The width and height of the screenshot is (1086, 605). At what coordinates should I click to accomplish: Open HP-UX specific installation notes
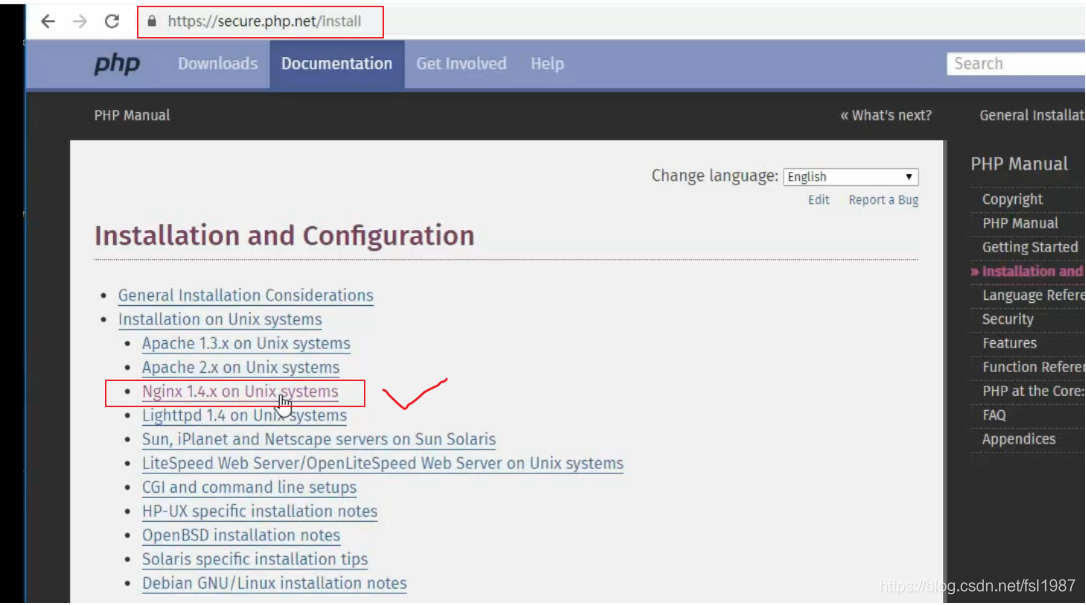(259, 512)
